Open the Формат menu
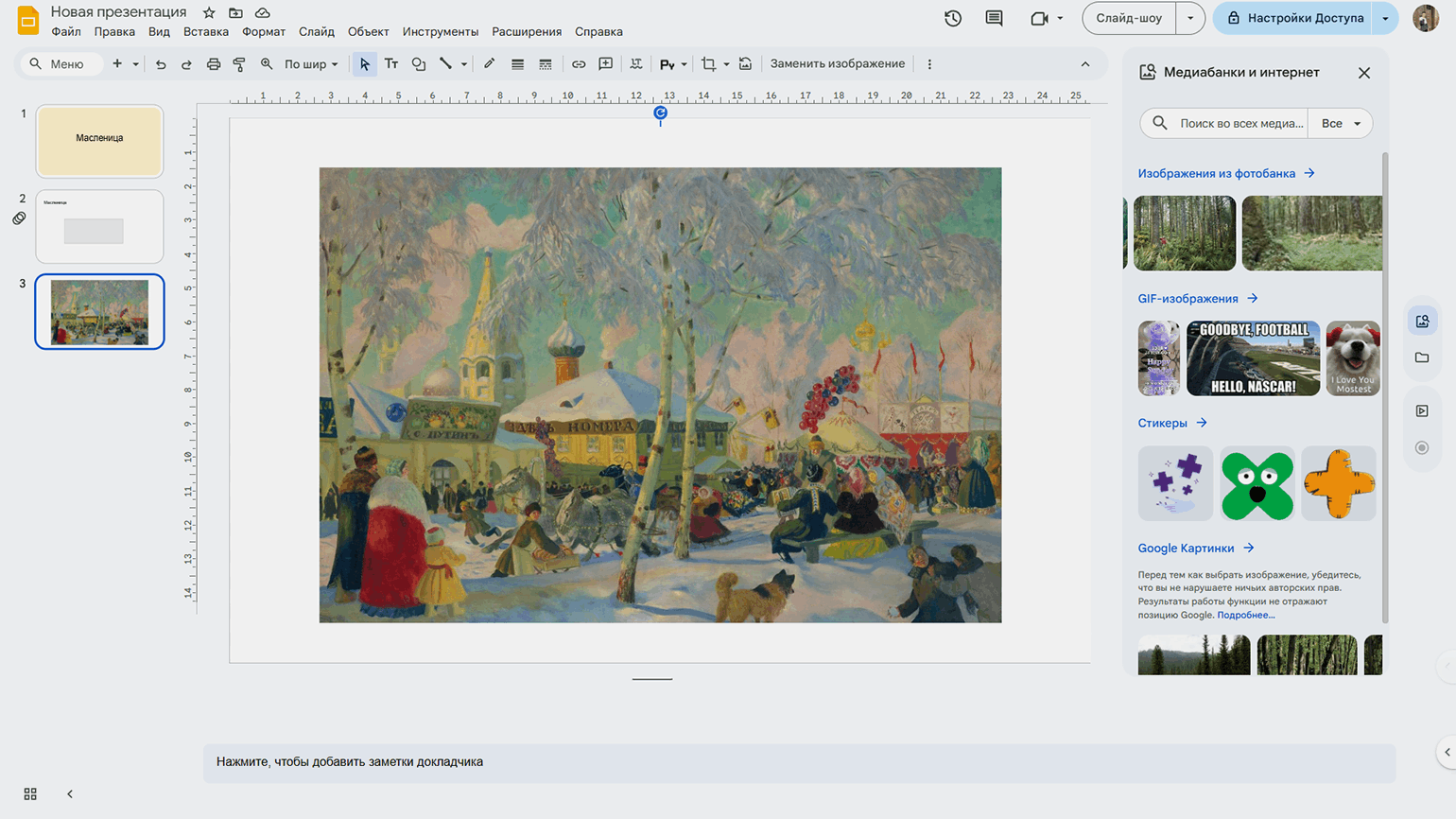Image resolution: width=1456 pixels, height=819 pixels. click(263, 31)
